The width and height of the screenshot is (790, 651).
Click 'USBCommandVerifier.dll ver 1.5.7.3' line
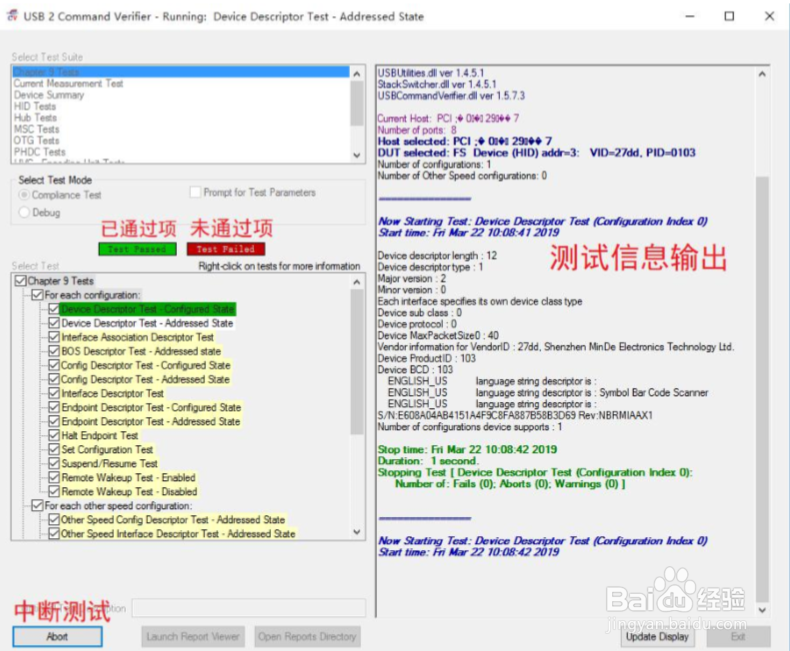tap(451, 95)
